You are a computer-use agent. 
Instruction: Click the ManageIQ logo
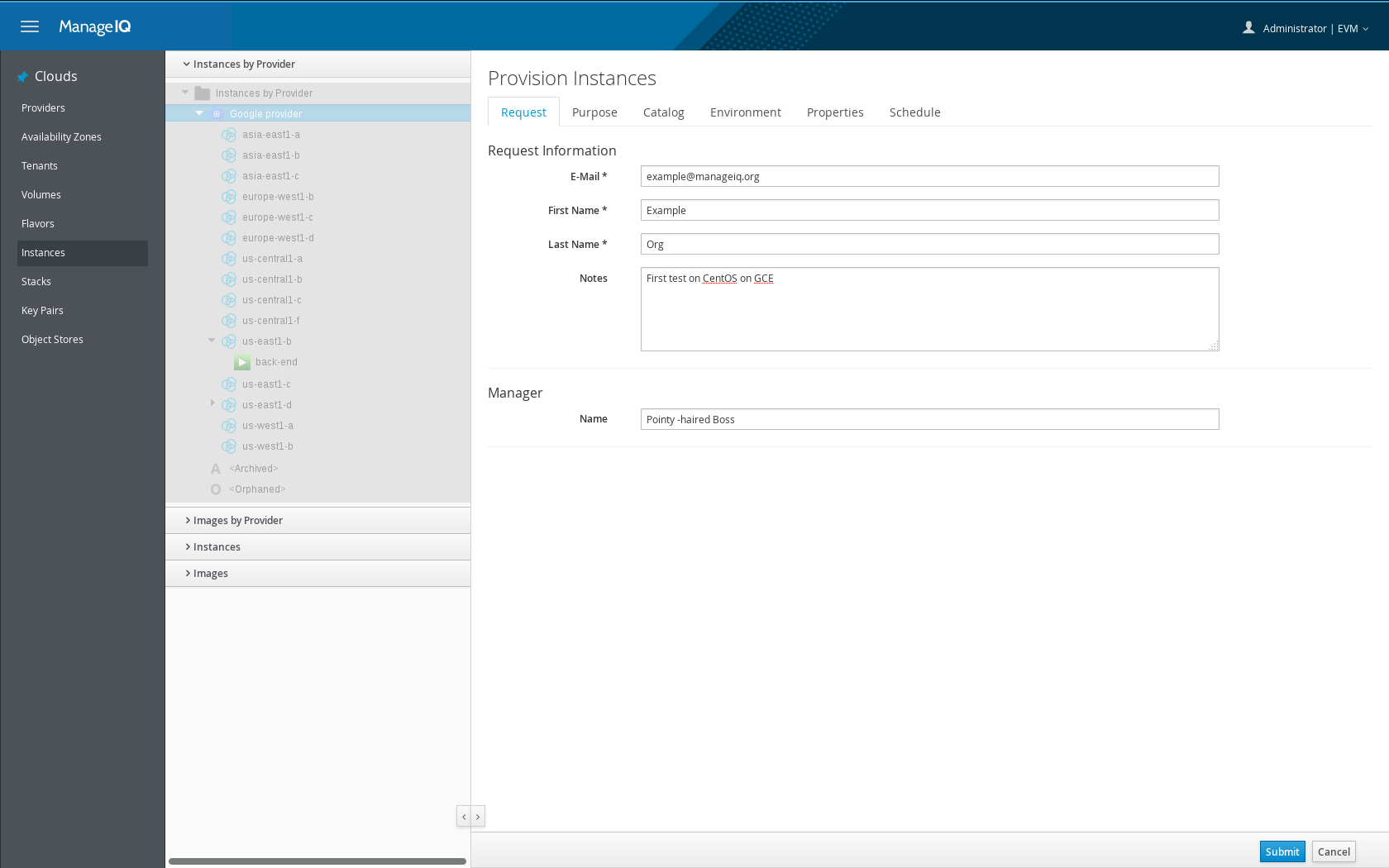click(x=95, y=26)
